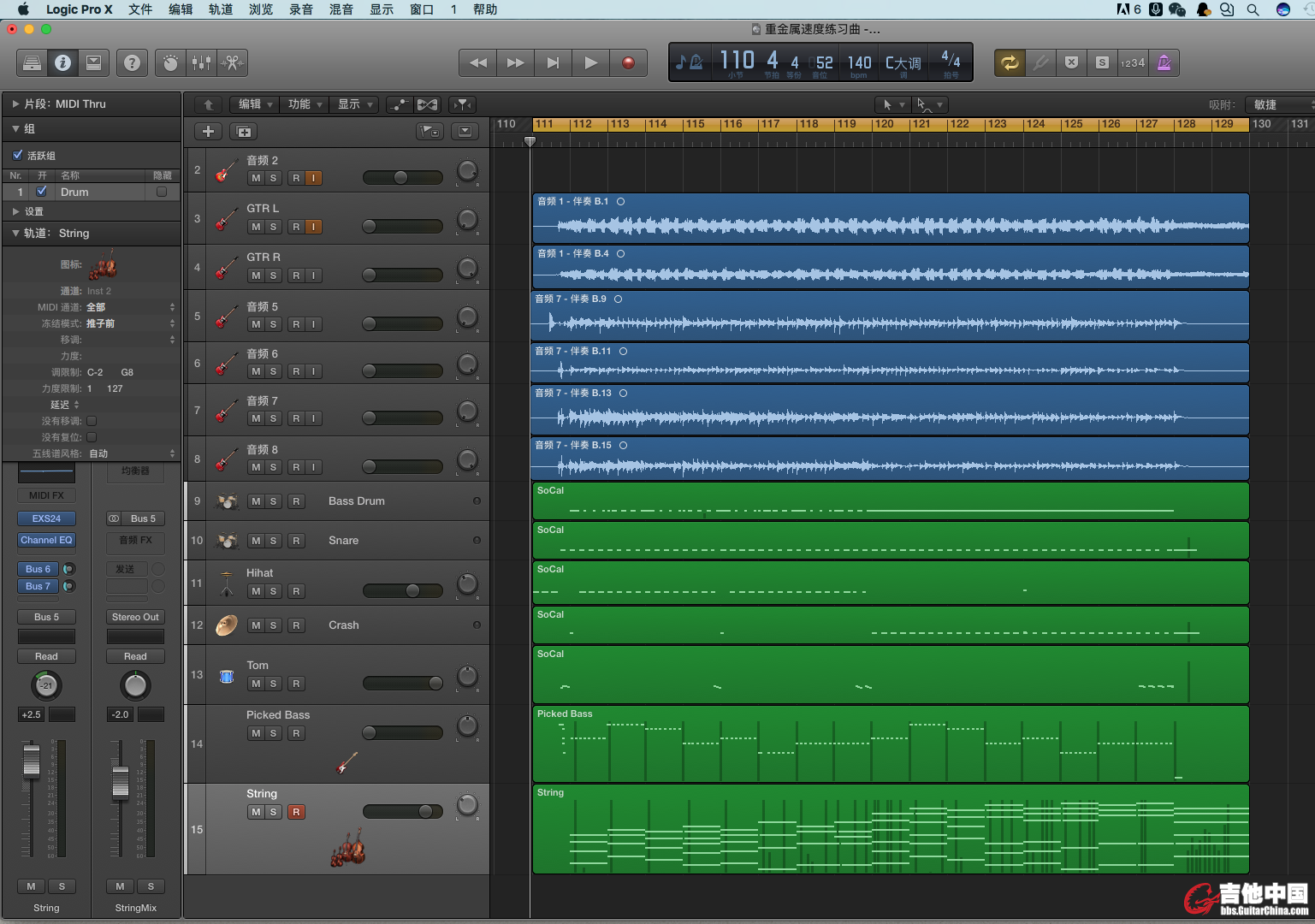
Task: Collapse the 轨道: String section
Action: [x=15, y=233]
